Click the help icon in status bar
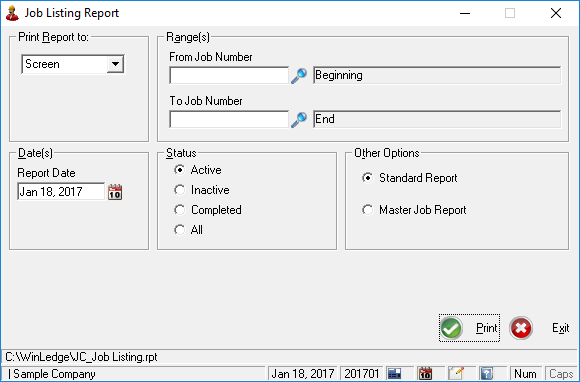 coord(486,374)
